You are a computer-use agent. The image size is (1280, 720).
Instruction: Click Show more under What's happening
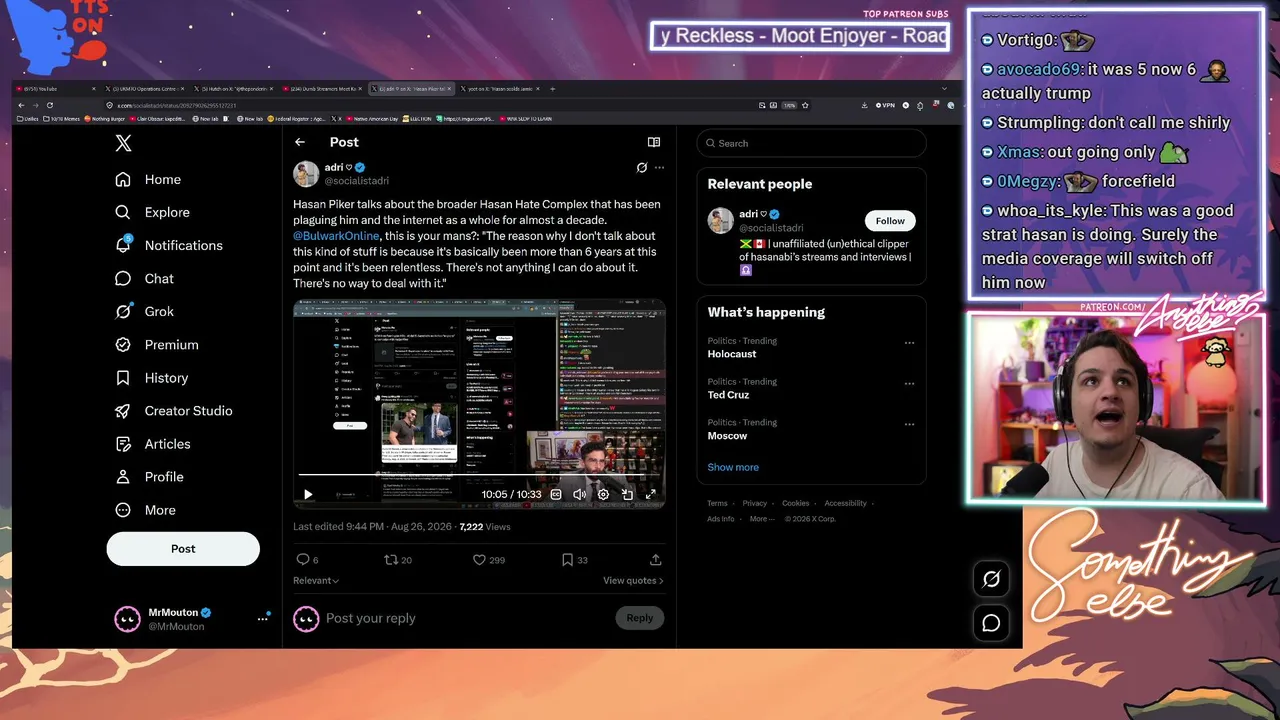(733, 467)
